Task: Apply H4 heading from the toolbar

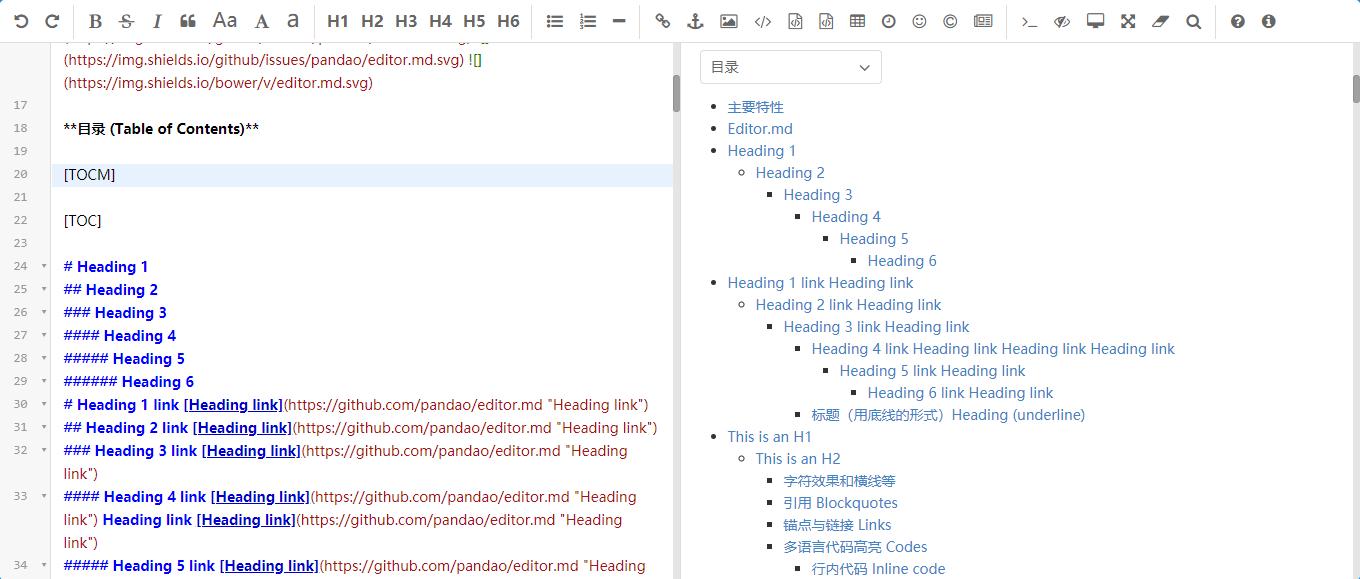Action: tap(440, 21)
